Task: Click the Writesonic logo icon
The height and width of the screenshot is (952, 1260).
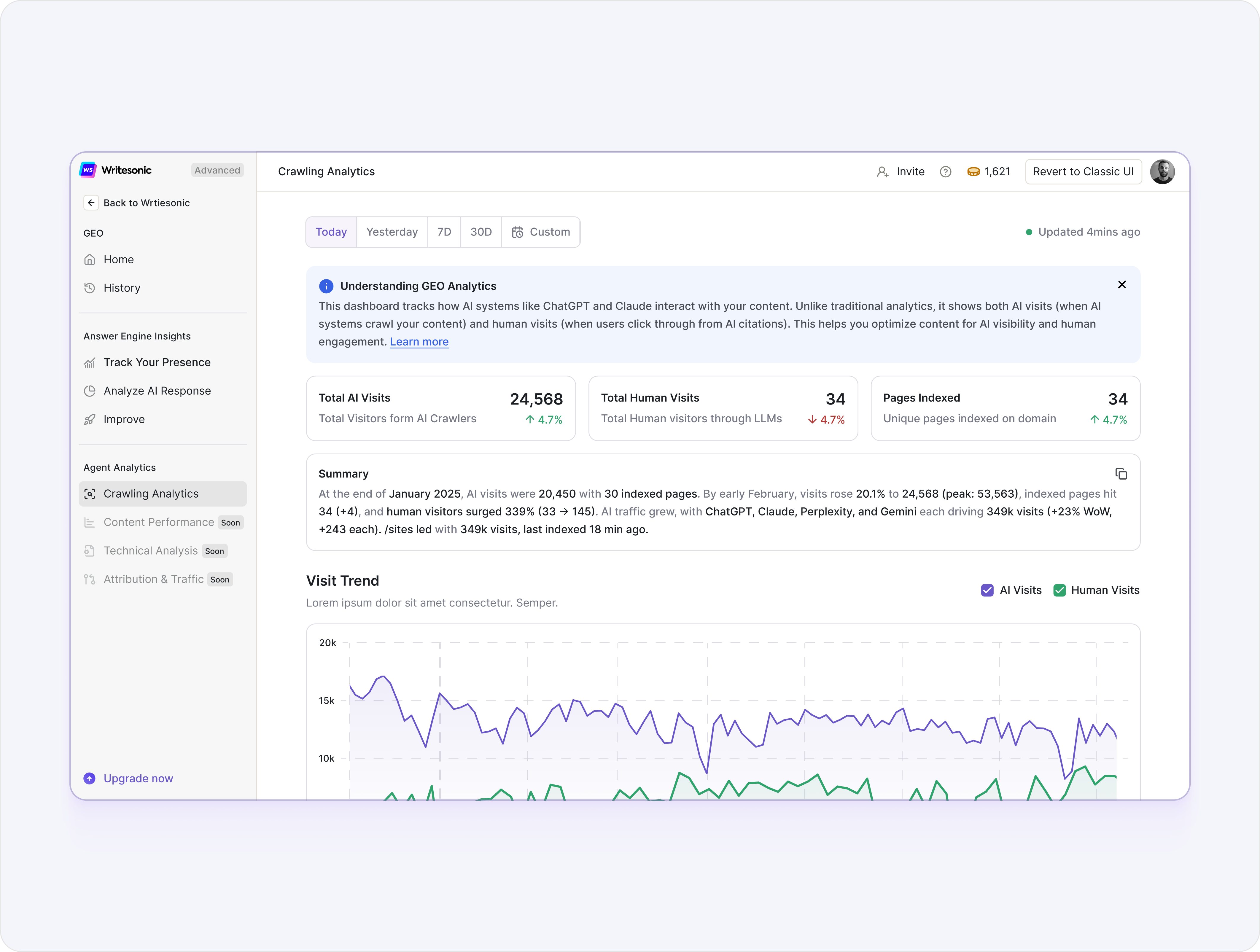Action: pyautogui.click(x=88, y=170)
